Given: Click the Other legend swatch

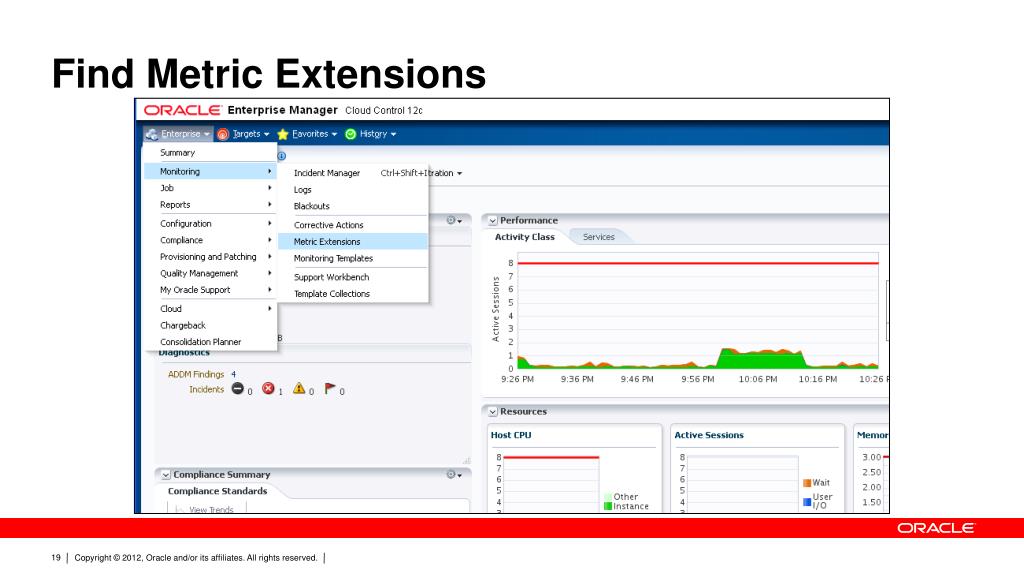Looking at the screenshot, I should 608,497.
